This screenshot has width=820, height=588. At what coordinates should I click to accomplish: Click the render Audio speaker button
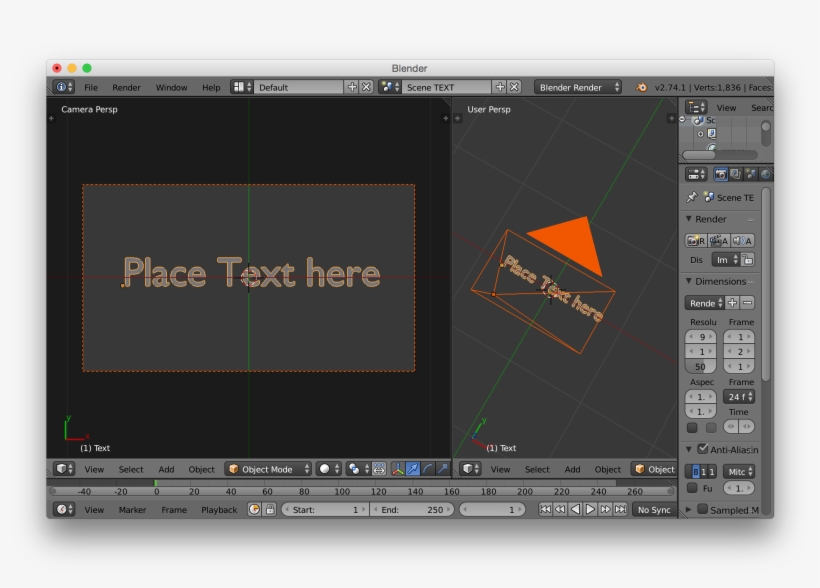[742, 241]
